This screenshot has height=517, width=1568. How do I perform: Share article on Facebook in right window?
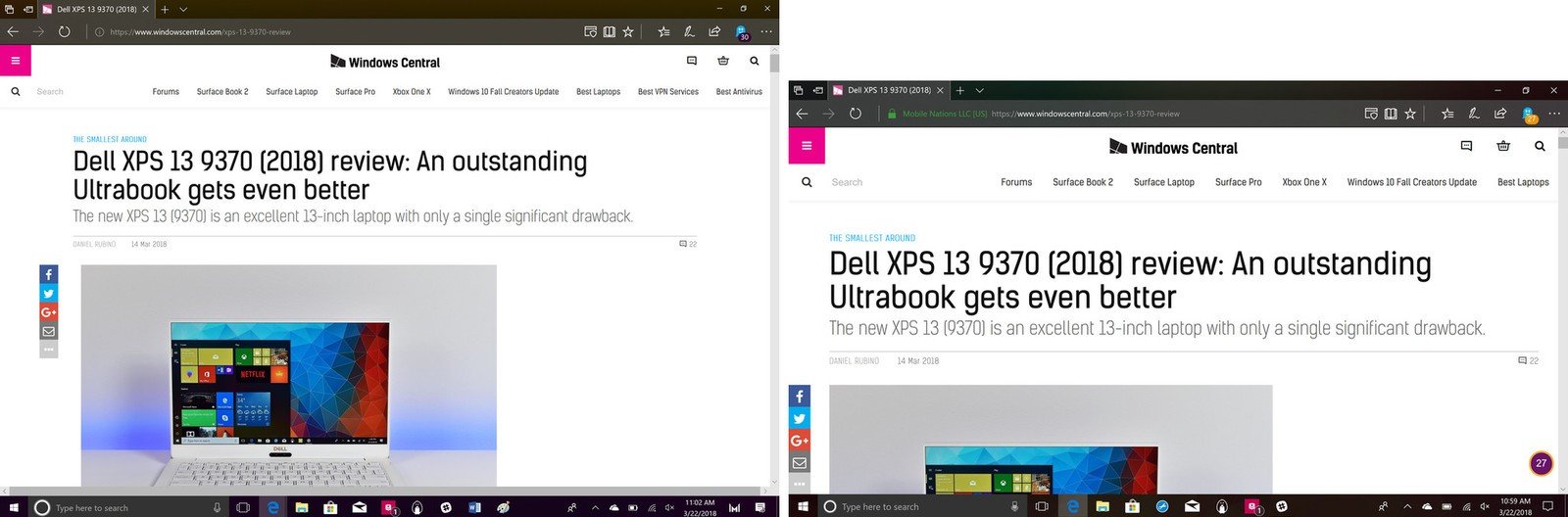800,397
